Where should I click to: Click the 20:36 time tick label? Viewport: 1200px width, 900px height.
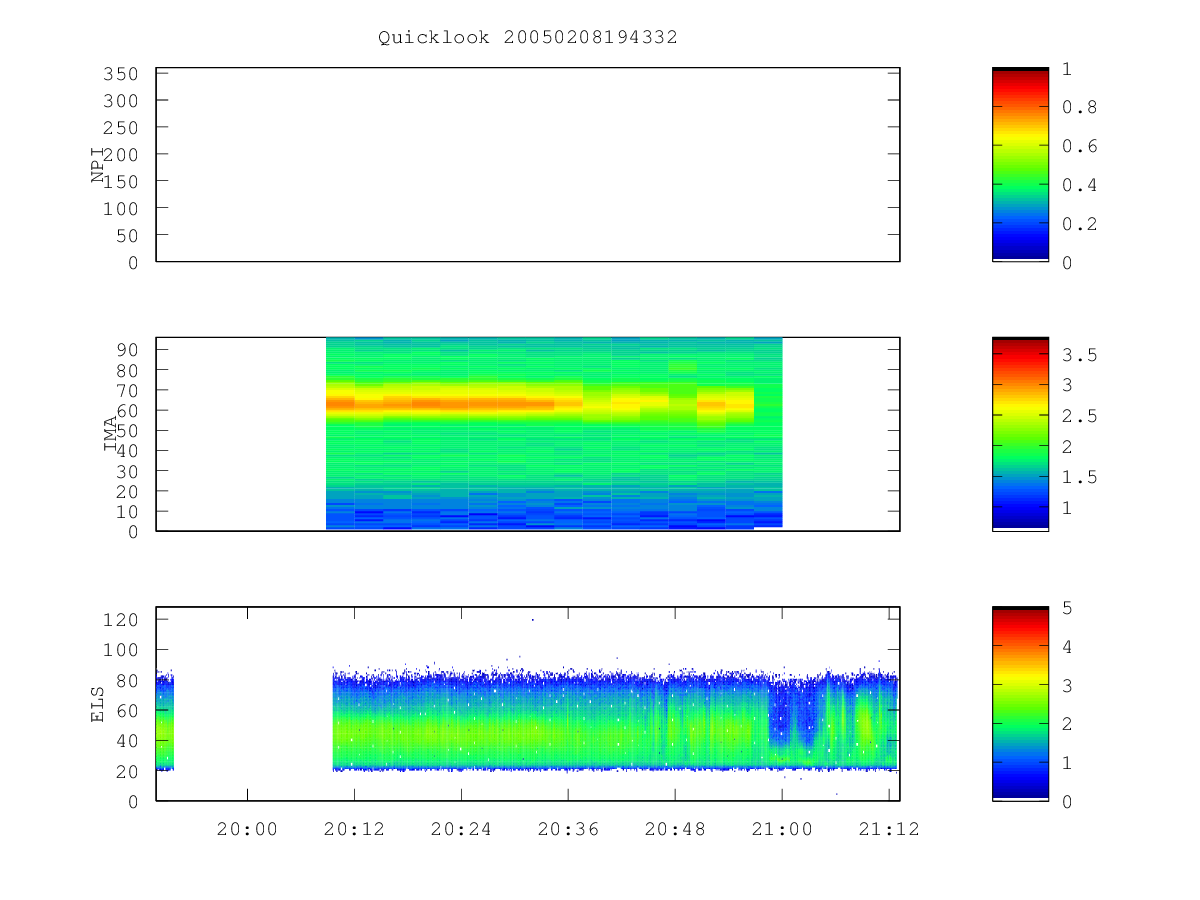point(568,829)
